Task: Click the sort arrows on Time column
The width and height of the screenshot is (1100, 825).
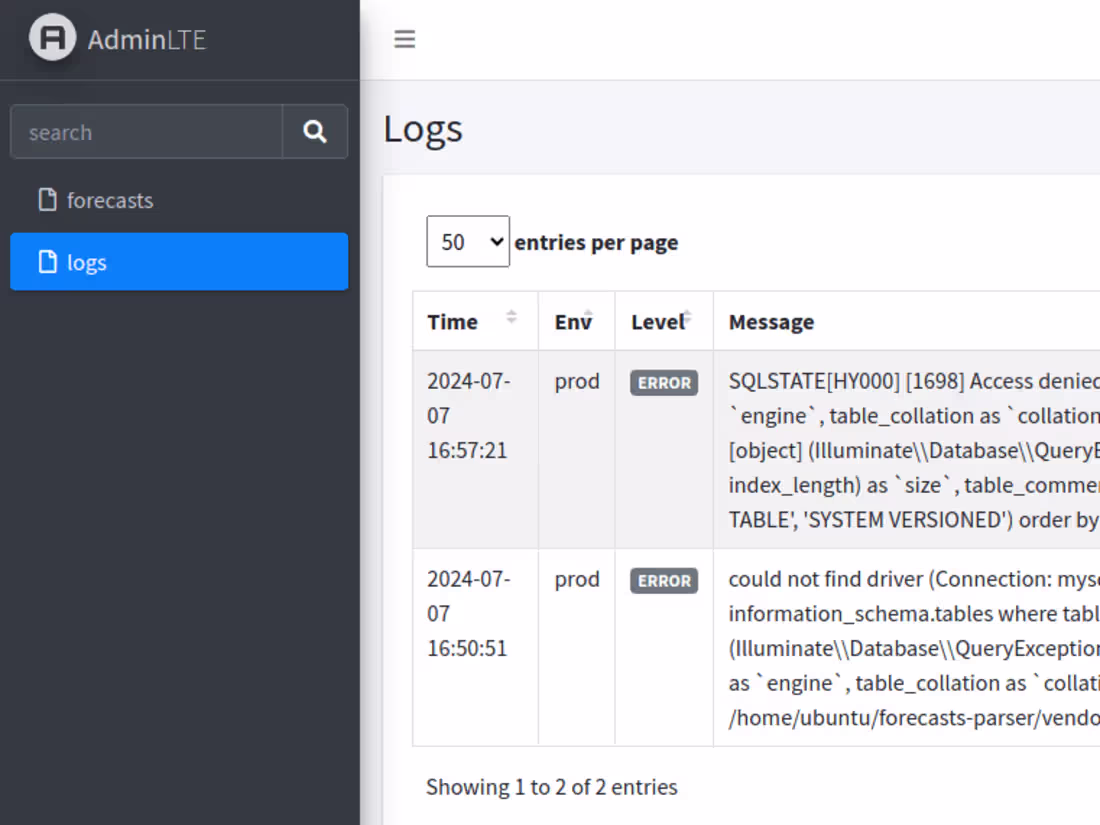Action: [510, 318]
